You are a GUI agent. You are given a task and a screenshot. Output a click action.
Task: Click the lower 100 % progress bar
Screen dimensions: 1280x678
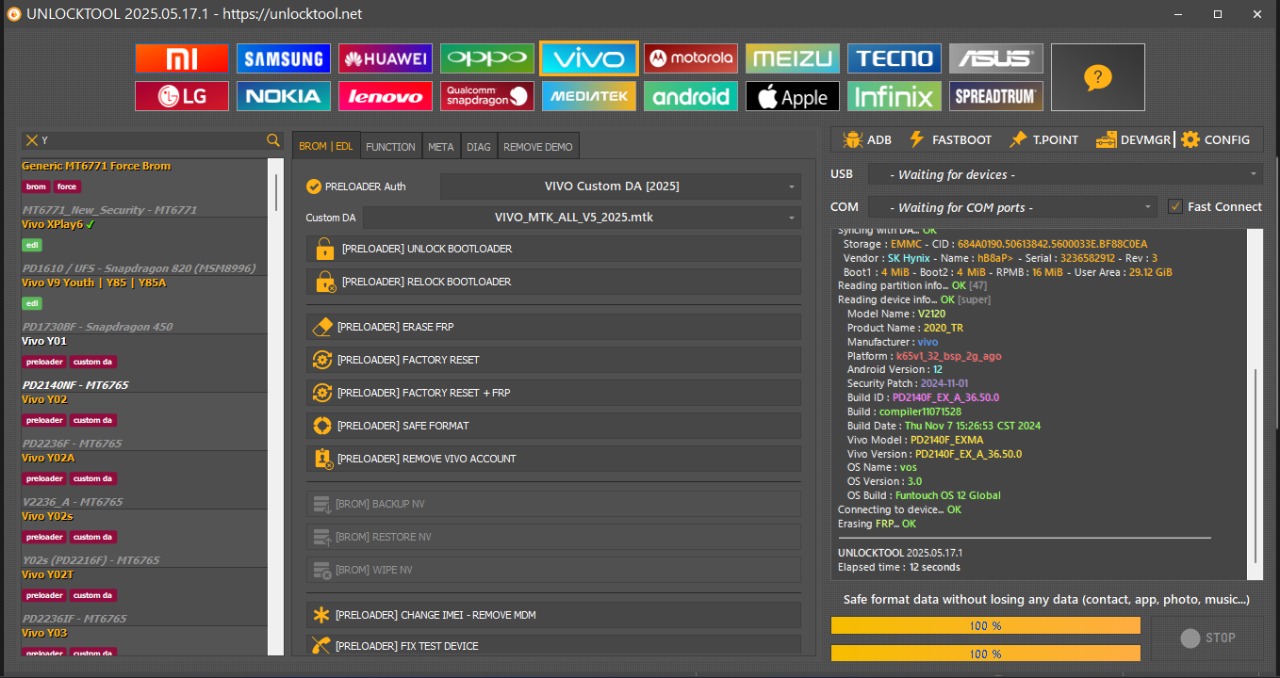click(x=985, y=654)
